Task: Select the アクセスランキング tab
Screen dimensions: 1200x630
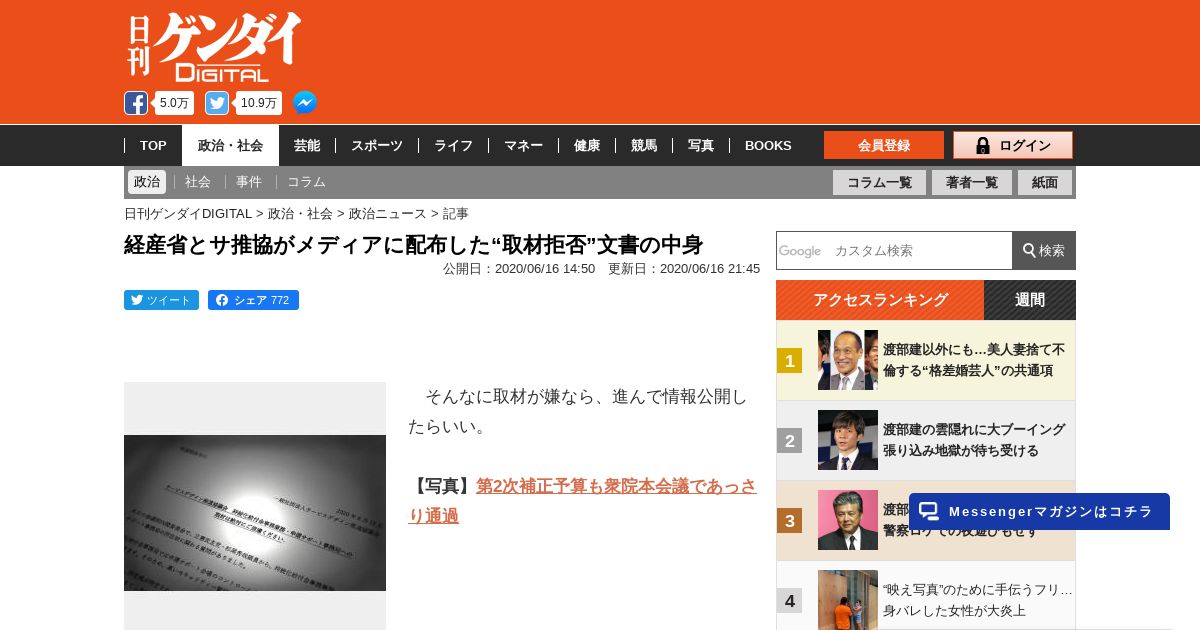Action: pyautogui.click(x=880, y=300)
